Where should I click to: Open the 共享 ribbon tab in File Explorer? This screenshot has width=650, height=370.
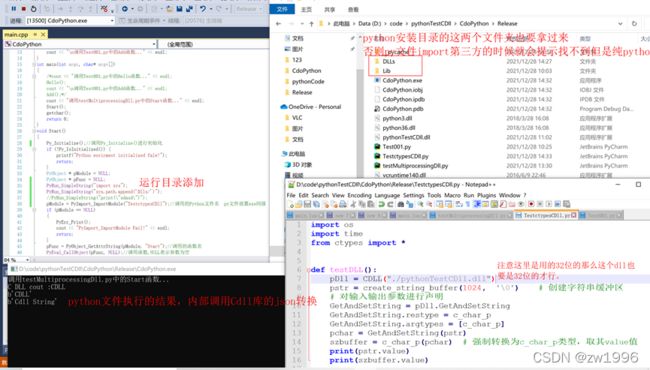point(330,9)
